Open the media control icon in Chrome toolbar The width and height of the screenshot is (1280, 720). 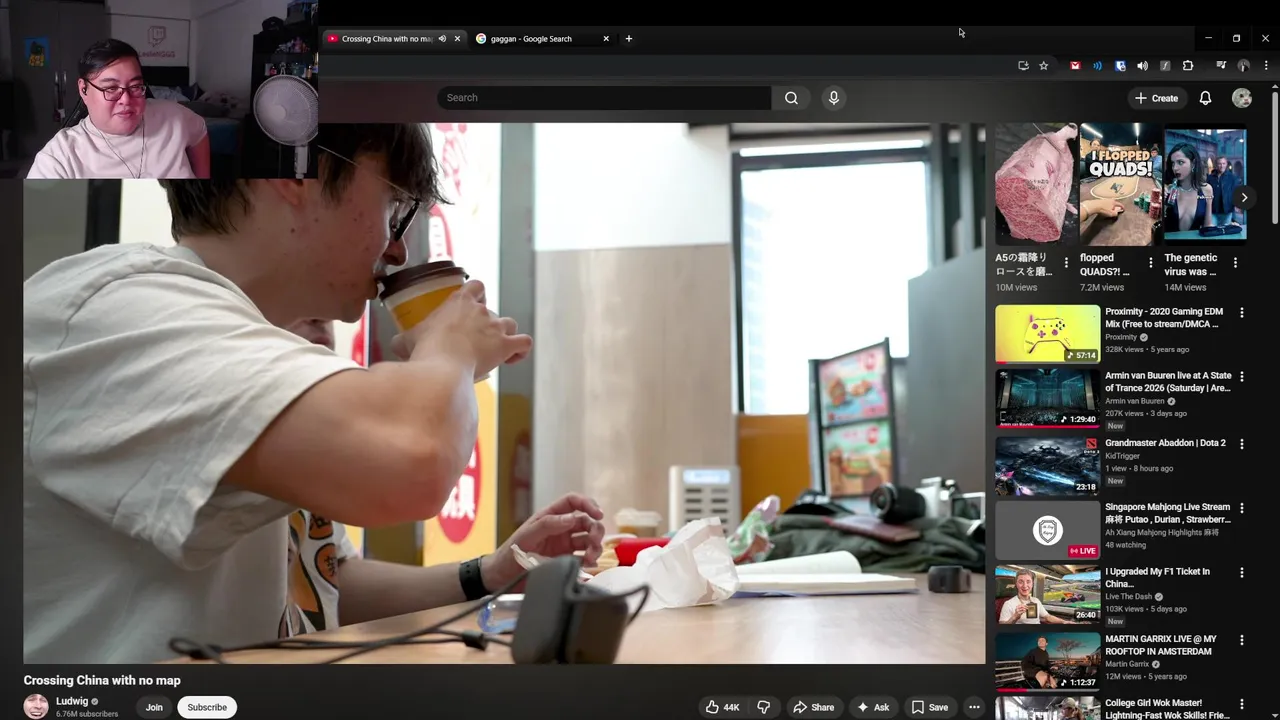[1221, 66]
